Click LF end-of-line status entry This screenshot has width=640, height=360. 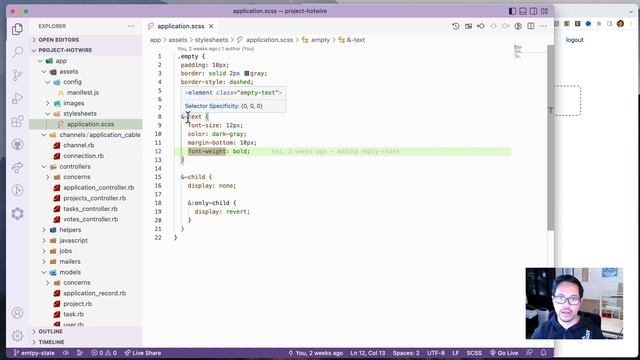click(456, 353)
